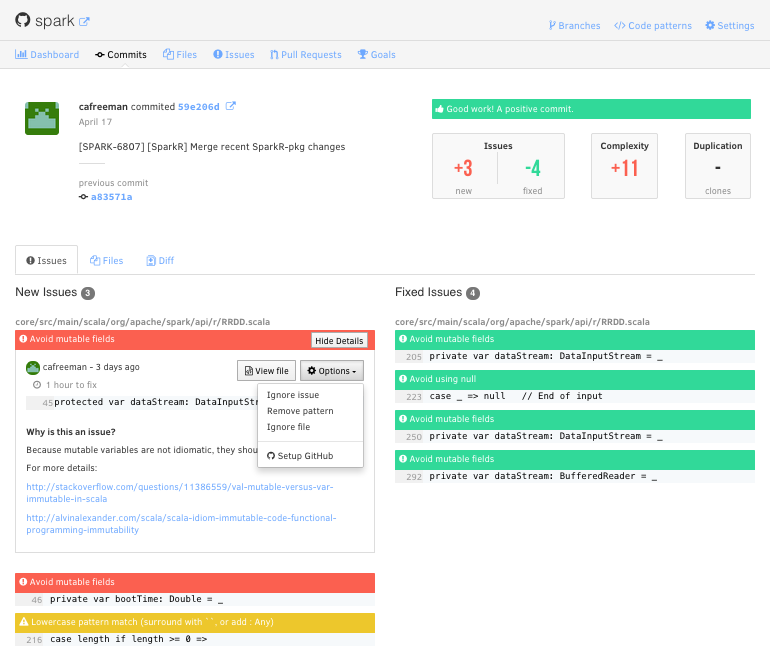Select Remove pattern menu entry

point(300,411)
